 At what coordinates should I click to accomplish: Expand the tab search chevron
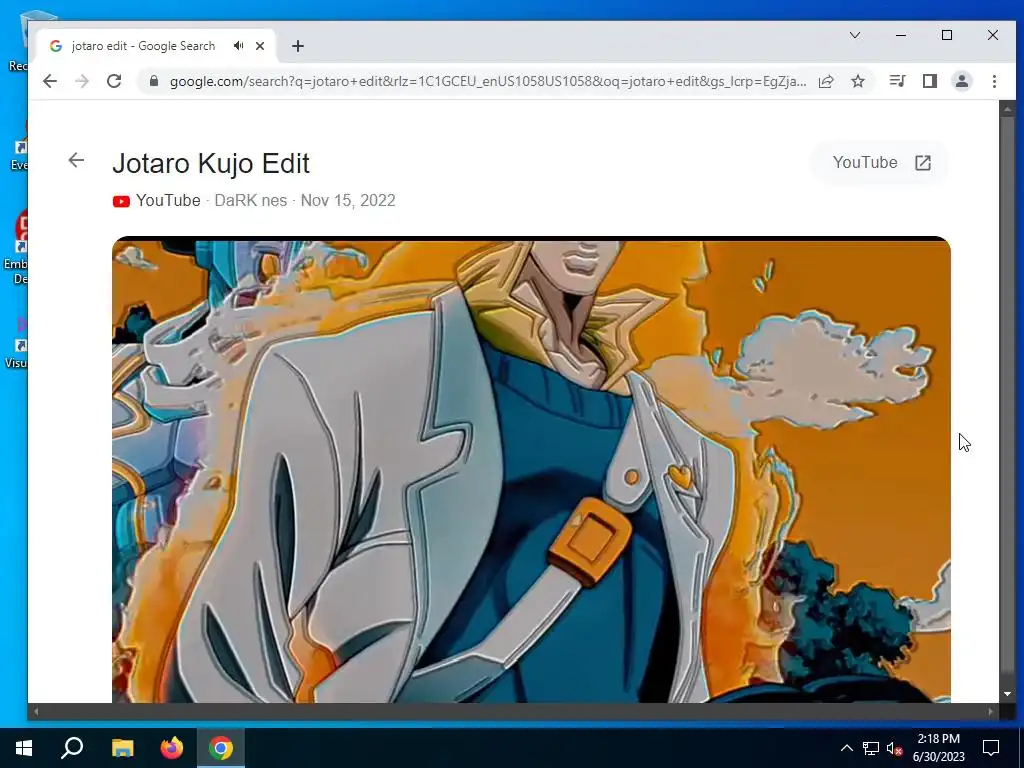click(x=855, y=35)
